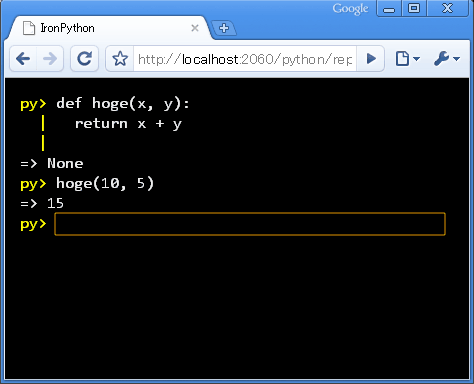Viewport: 474px width, 384px height.
Task: Minimize the Chrome window
Action: (x=389, y=8)
